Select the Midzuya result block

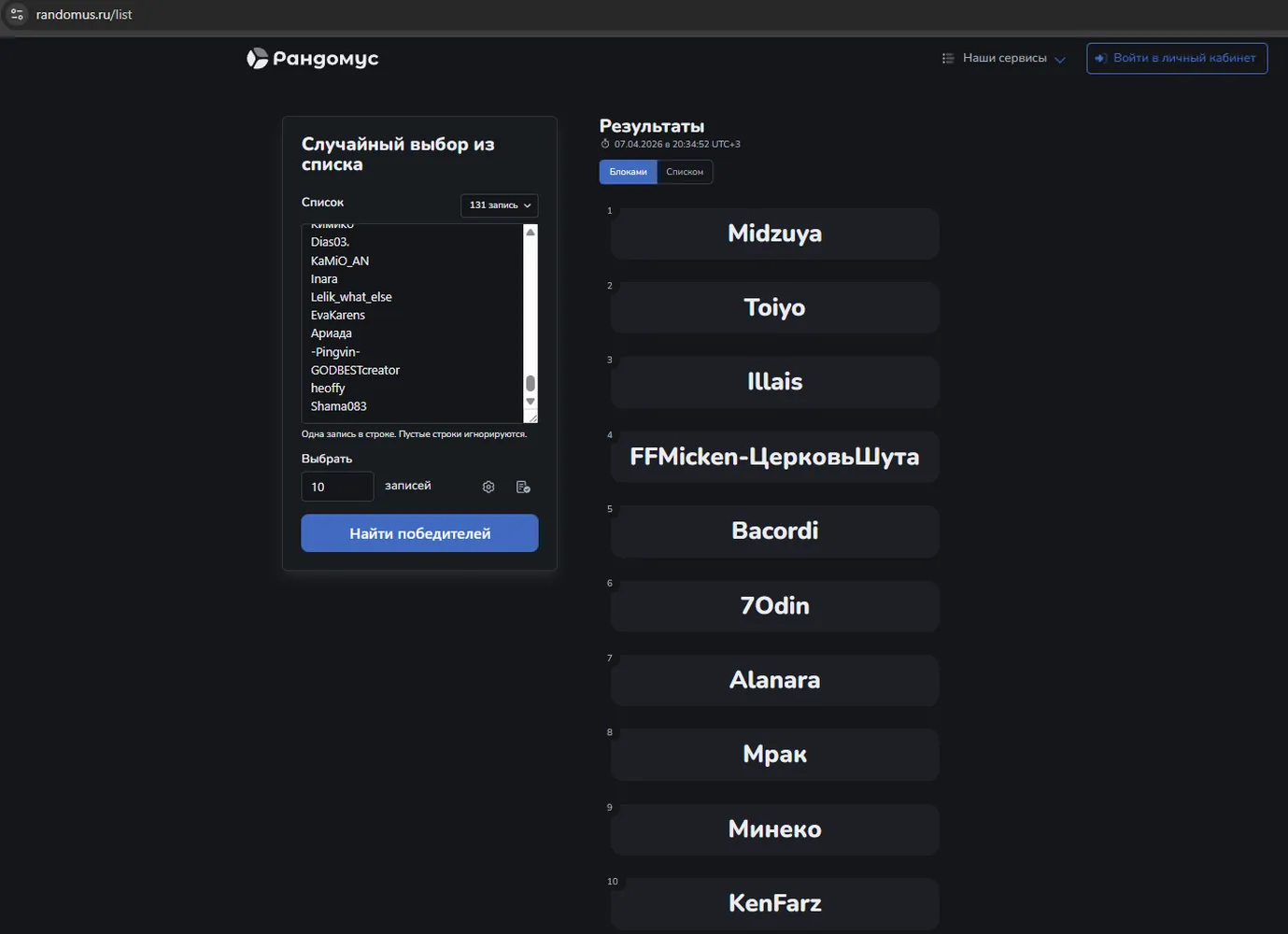775,233
